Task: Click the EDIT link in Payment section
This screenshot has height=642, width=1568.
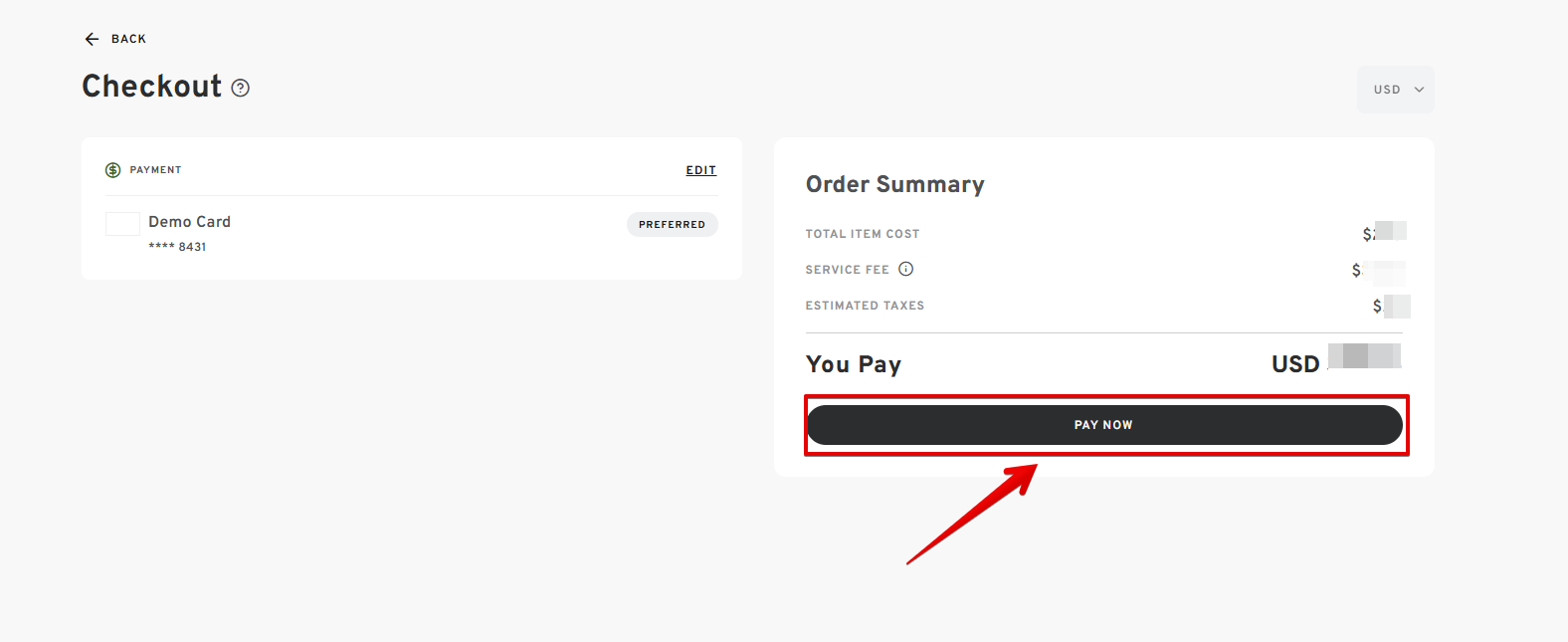Action: click(701, 170)
